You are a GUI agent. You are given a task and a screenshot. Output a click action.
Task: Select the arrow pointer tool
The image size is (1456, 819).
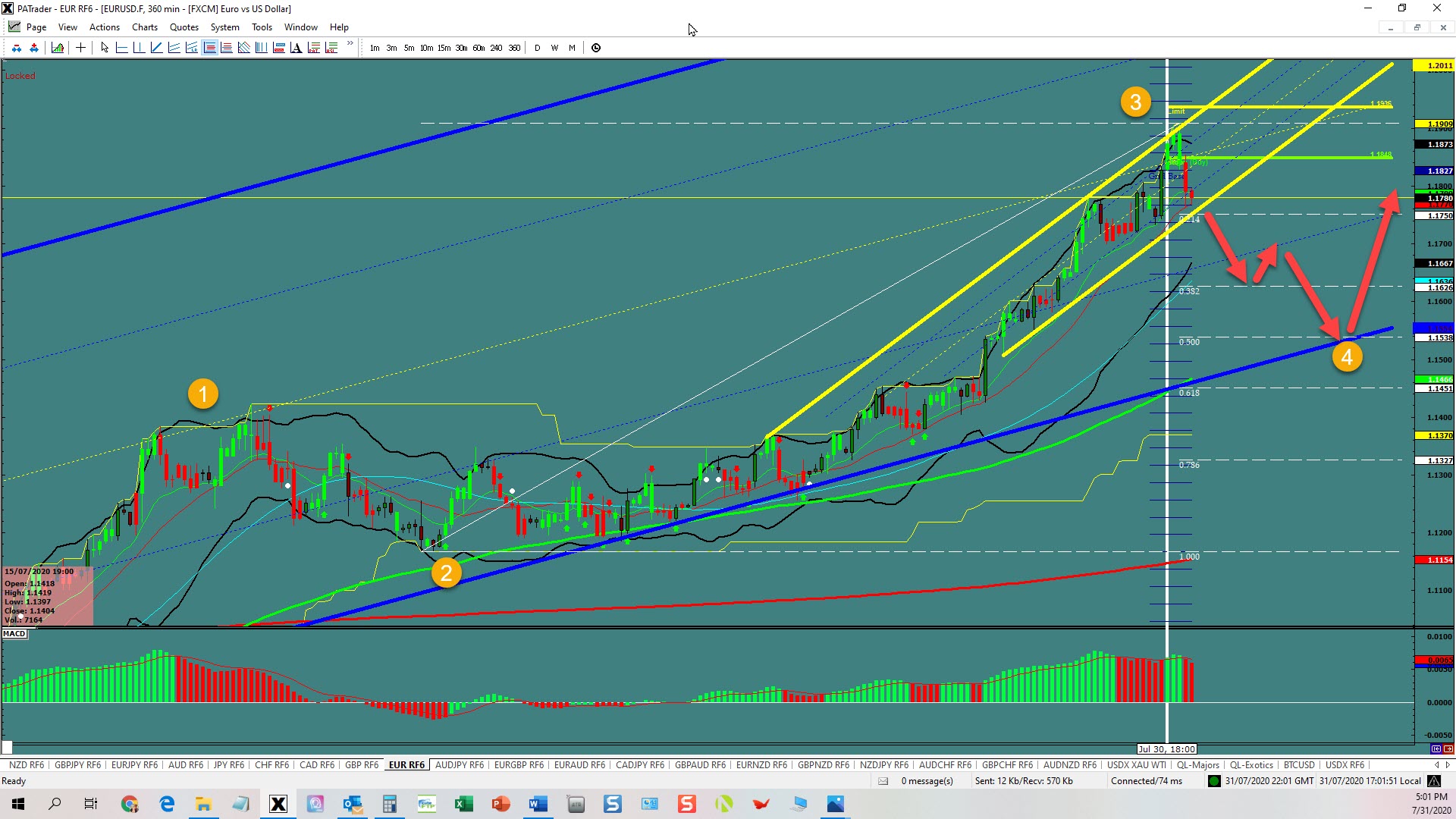click(105, 48)
